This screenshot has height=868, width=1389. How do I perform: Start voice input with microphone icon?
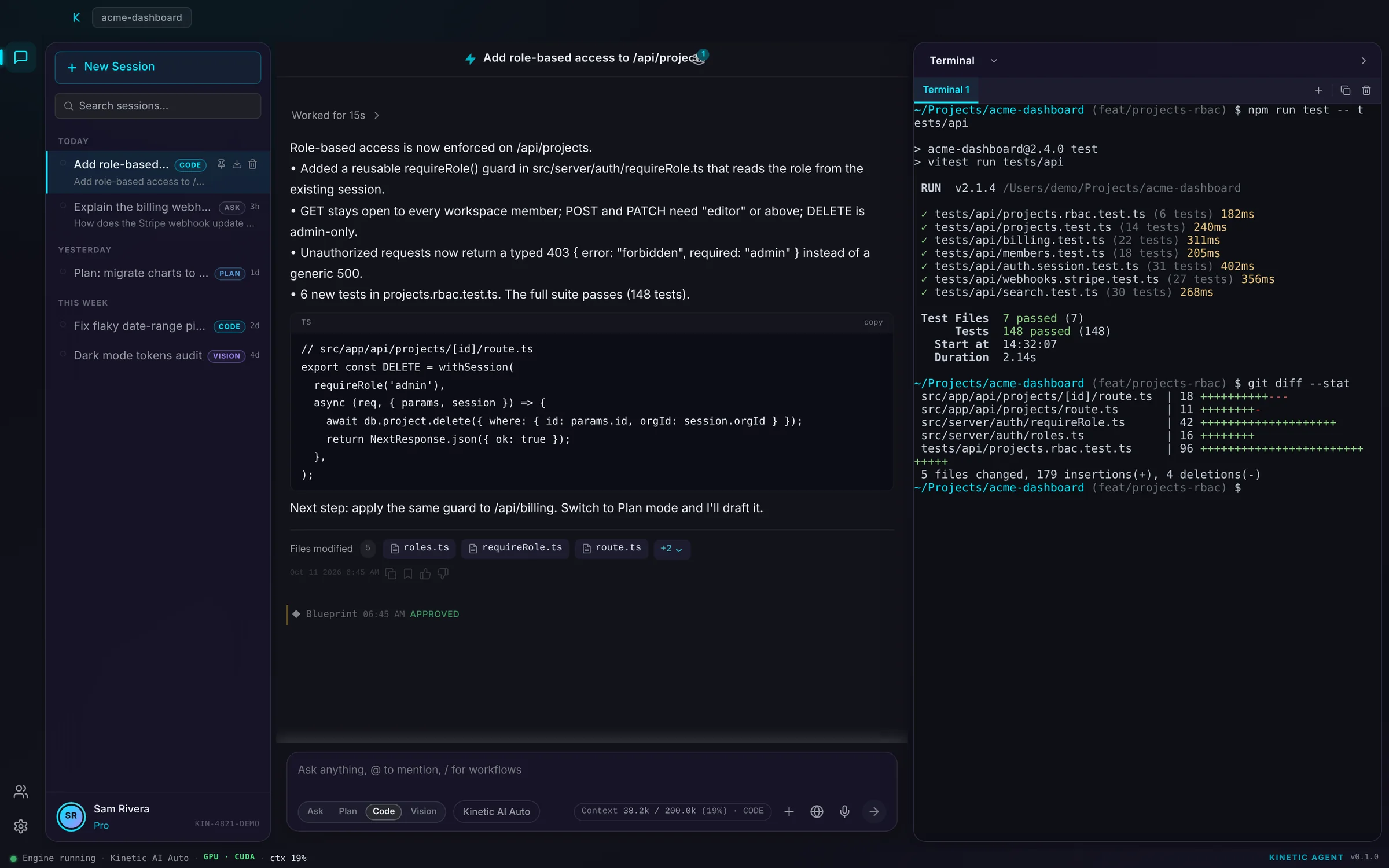click(844, 811)
